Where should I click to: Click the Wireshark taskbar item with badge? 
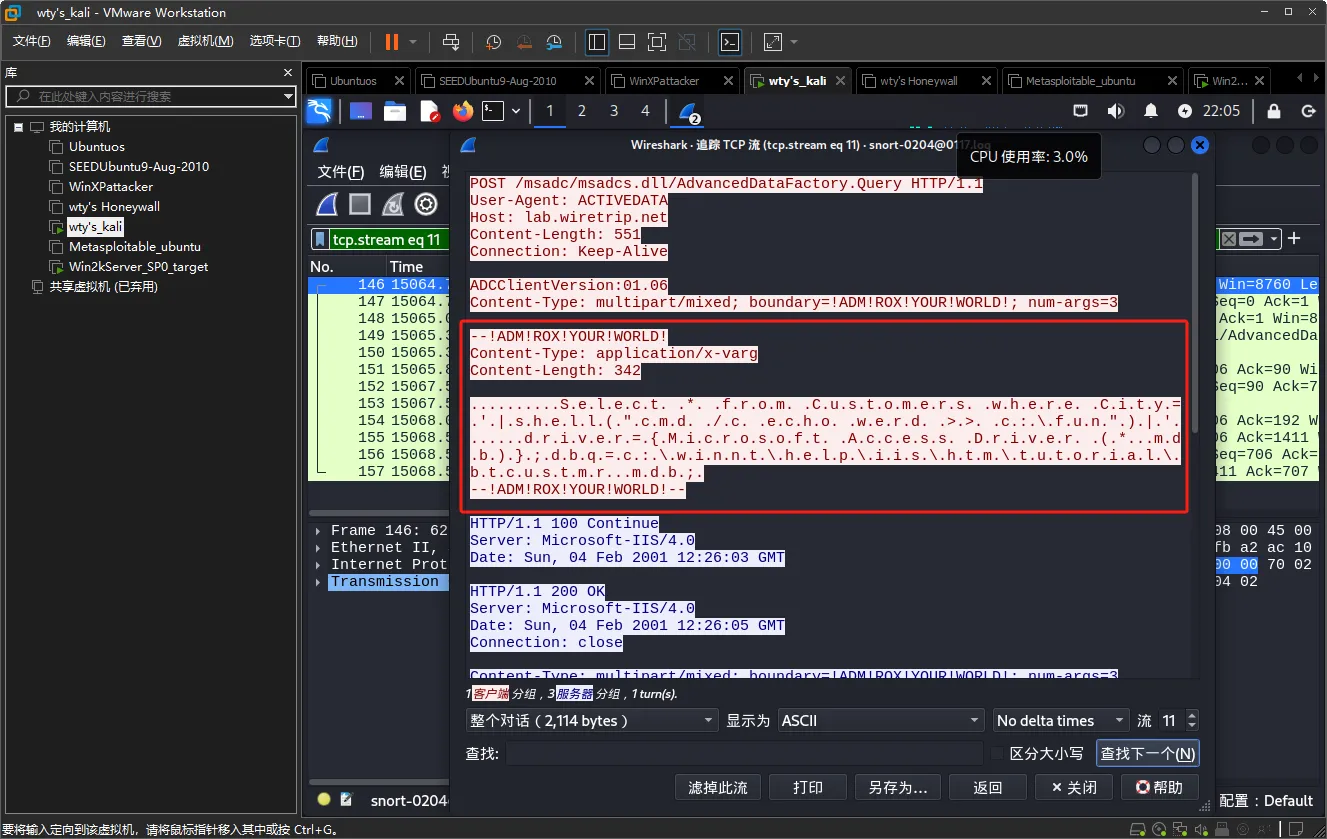[689, 112]
